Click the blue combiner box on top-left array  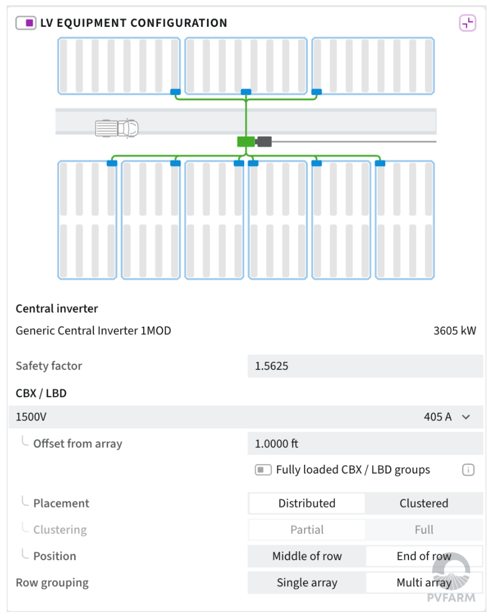coord(175,92)
